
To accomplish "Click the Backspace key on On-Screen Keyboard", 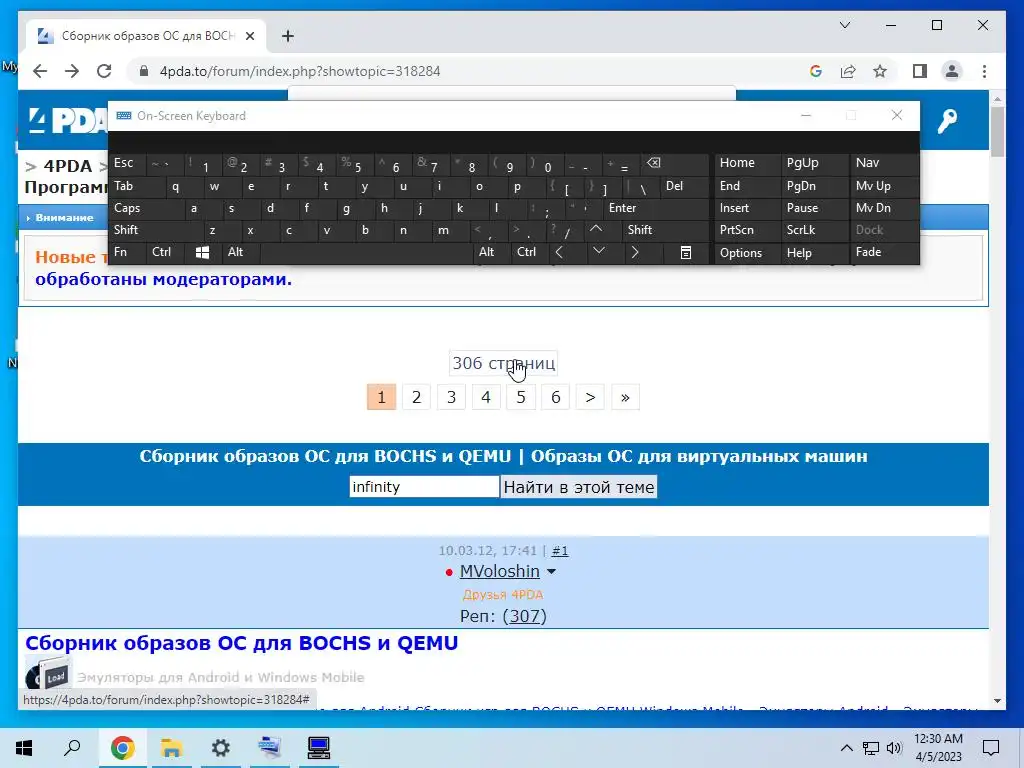I will point(653,163).
